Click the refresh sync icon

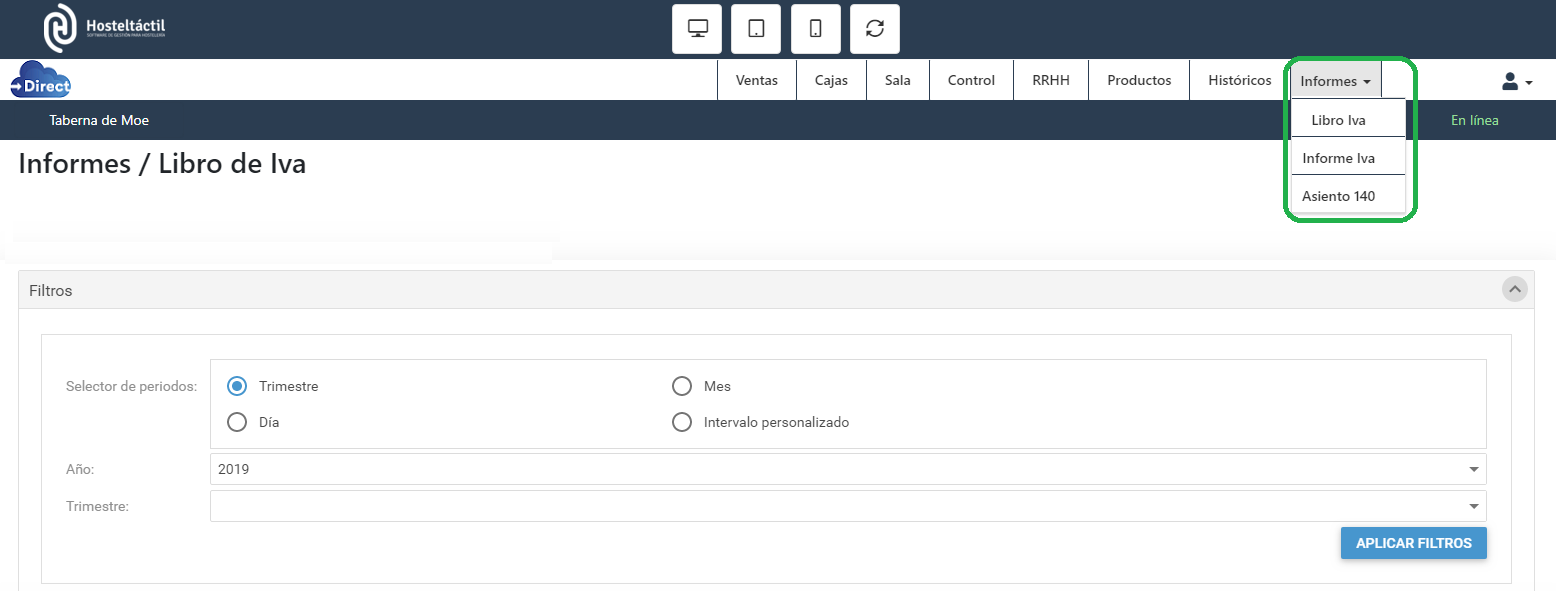875,29
